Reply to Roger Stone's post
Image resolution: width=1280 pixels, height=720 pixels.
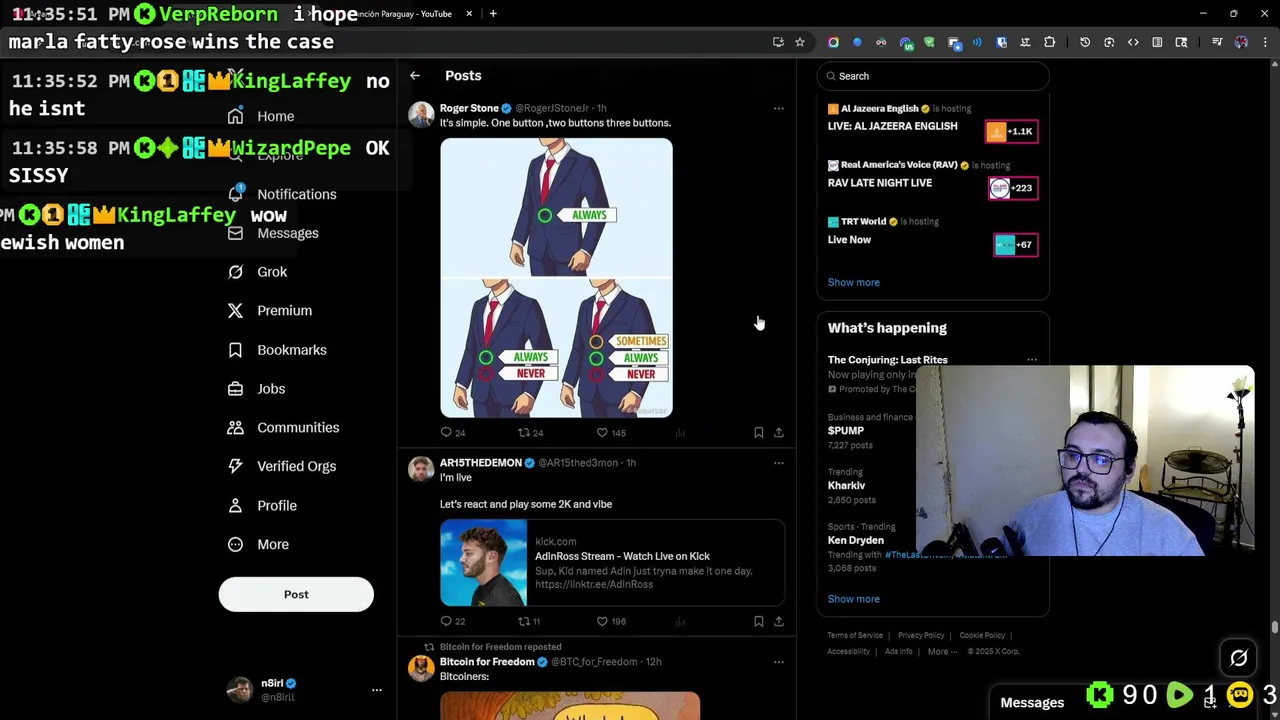tap(446, 433)
